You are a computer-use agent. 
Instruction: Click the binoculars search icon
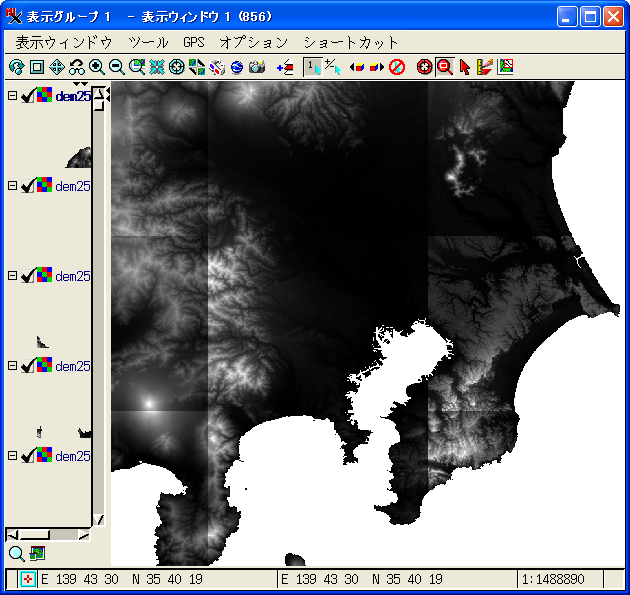pos(76,67)
